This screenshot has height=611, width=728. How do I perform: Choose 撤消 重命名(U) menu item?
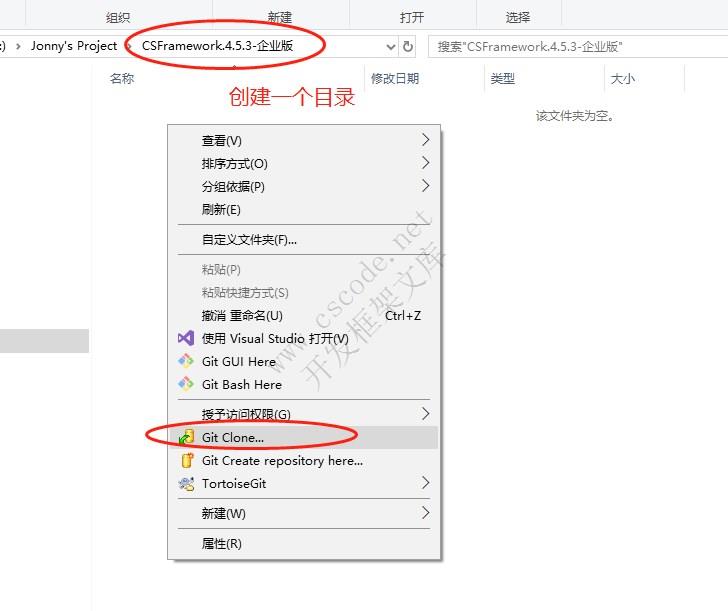coord(242,316)
